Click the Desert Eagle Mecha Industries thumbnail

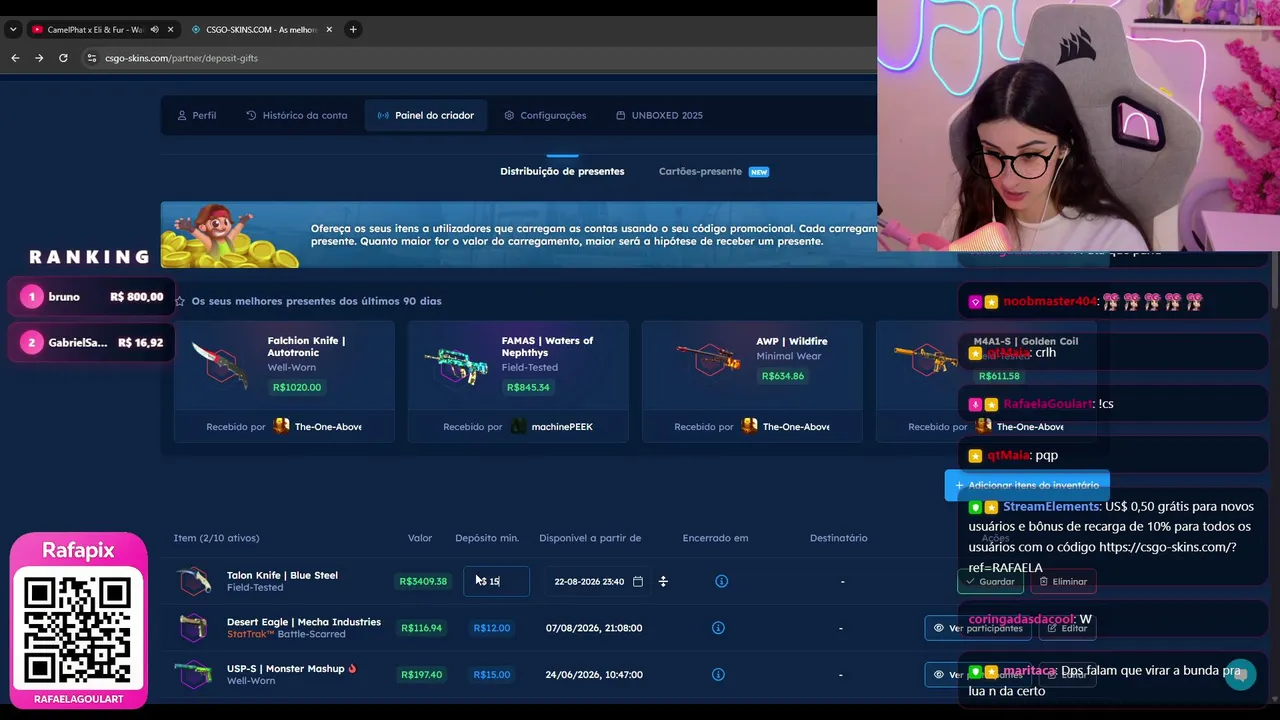click(x=194, y=628)
